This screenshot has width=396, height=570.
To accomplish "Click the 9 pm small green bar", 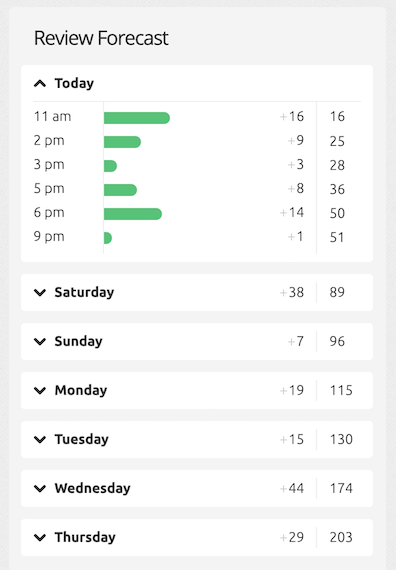I will (x=108, y=238).
